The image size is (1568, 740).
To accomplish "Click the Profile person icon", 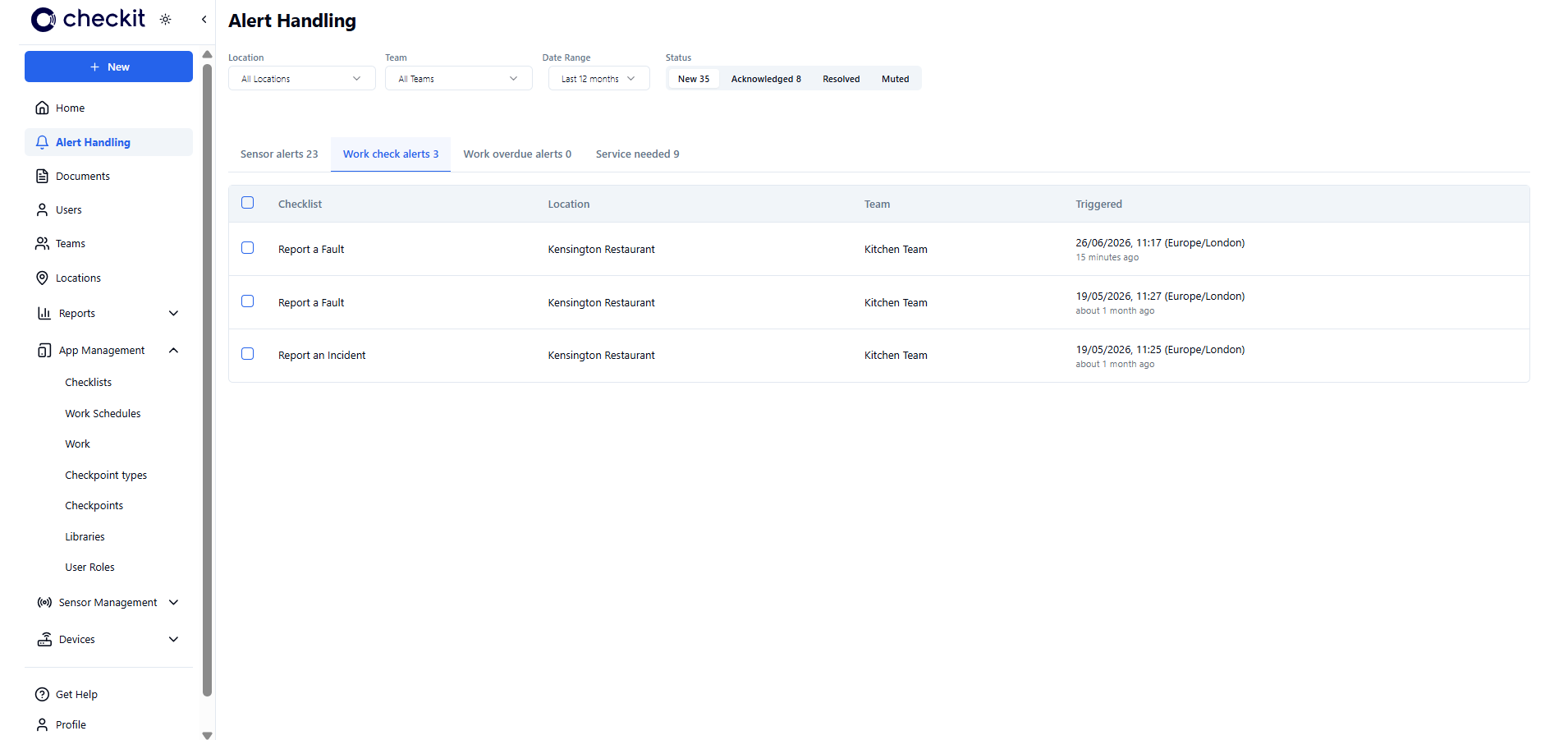I will (42, 724).
